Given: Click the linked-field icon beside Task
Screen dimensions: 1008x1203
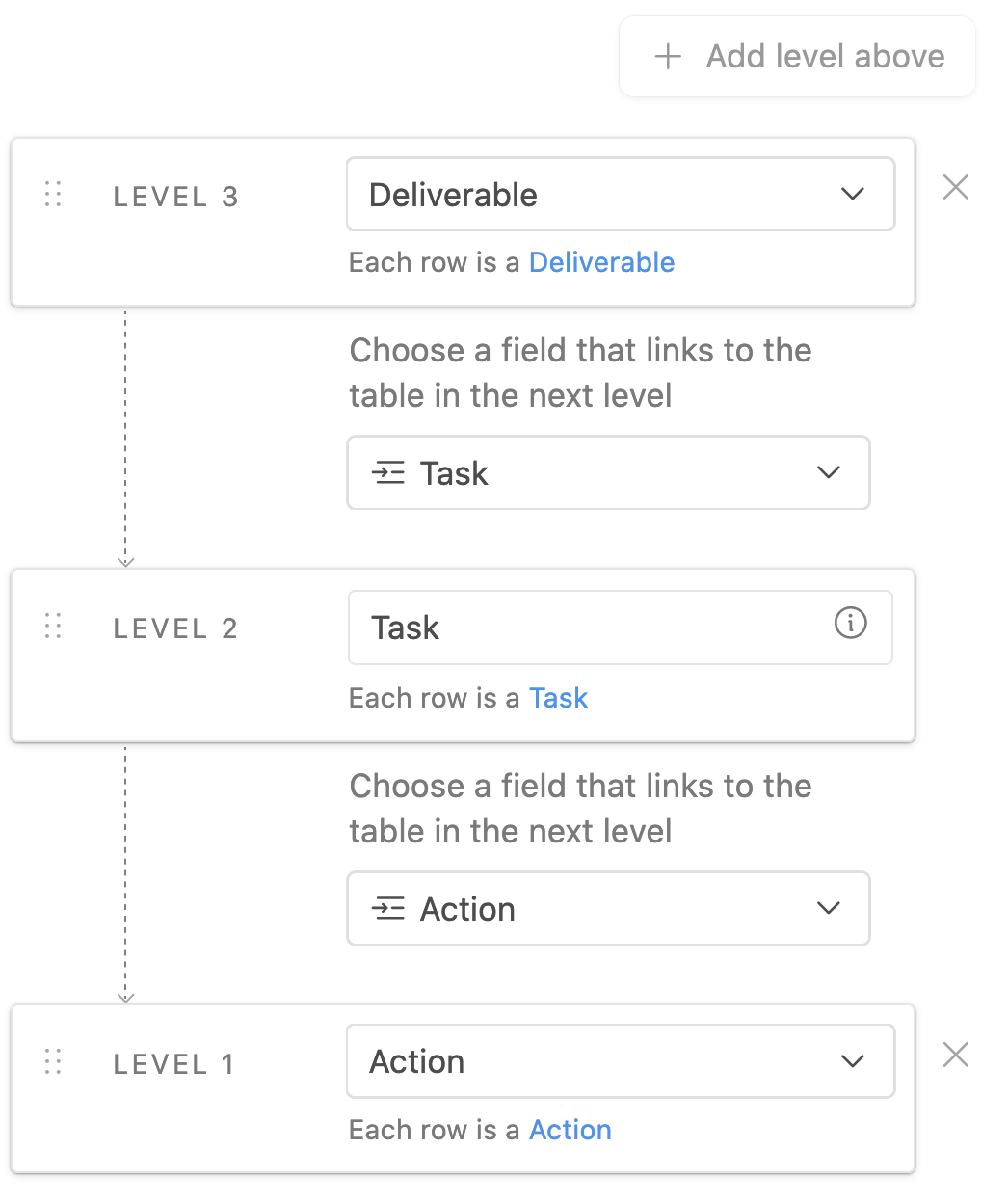Looking at the screenshot, I should click(x=388, y=473).
